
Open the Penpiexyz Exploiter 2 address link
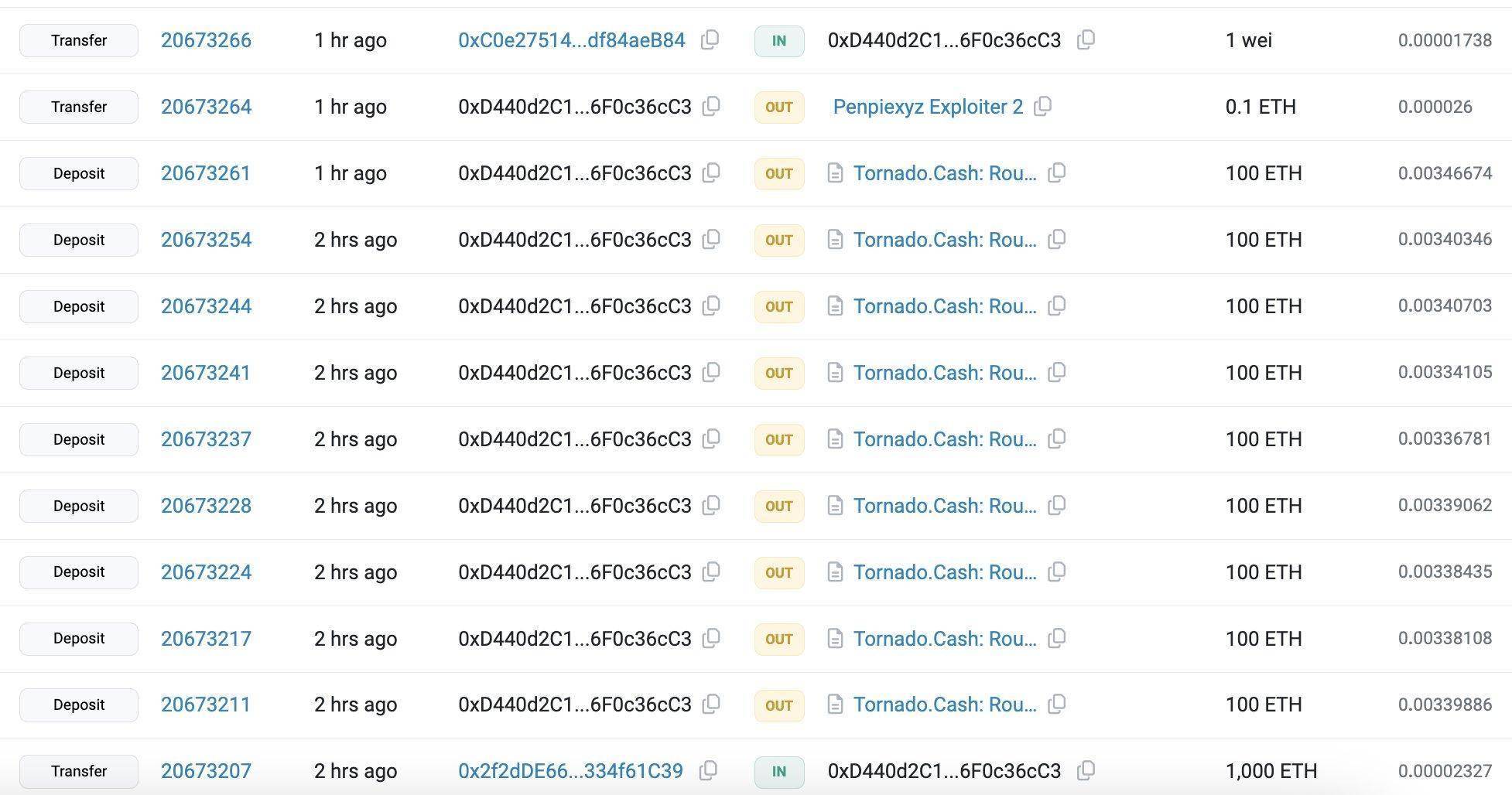point(928,107)
